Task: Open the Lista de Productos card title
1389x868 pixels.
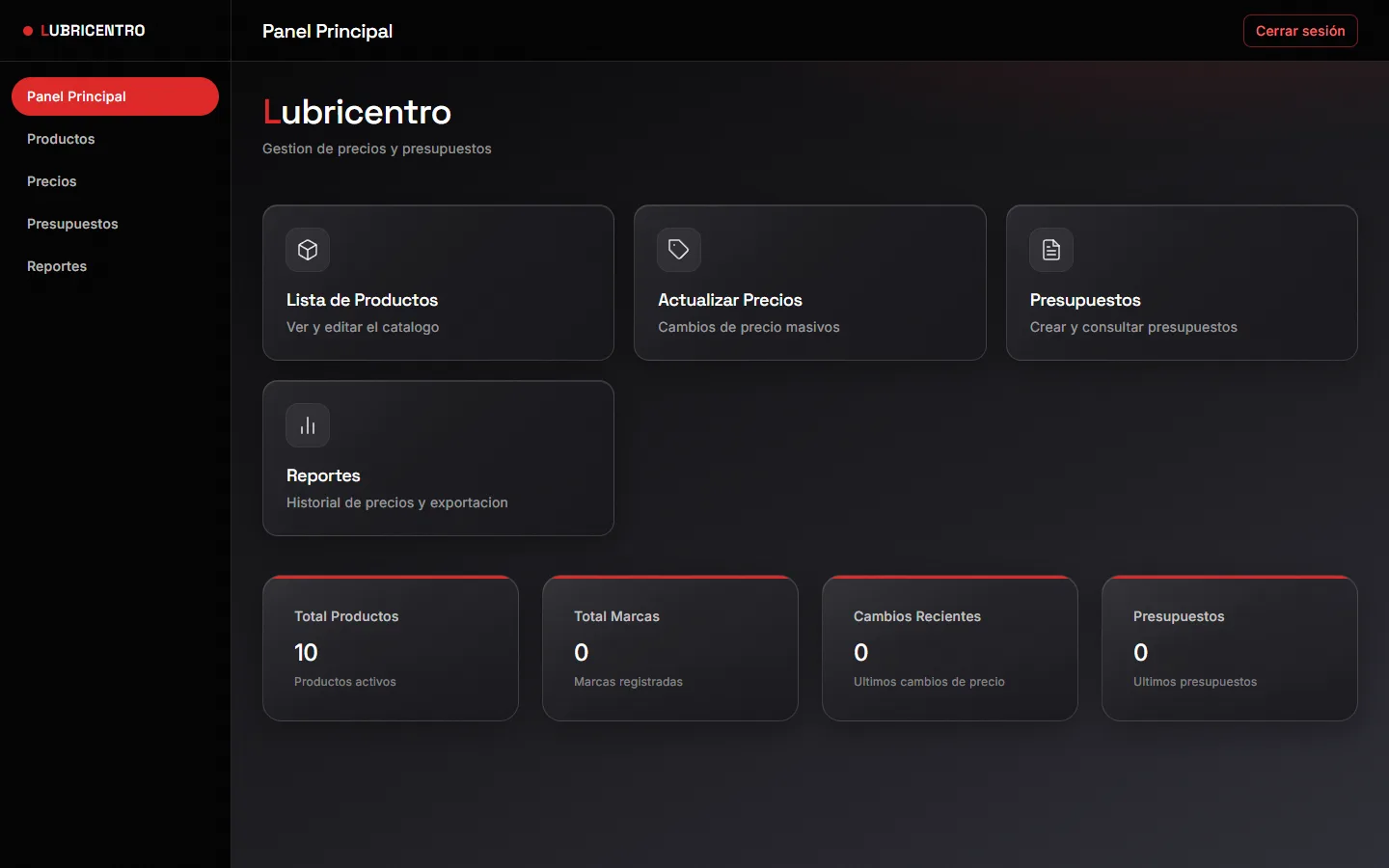Action: coord(362,300)
